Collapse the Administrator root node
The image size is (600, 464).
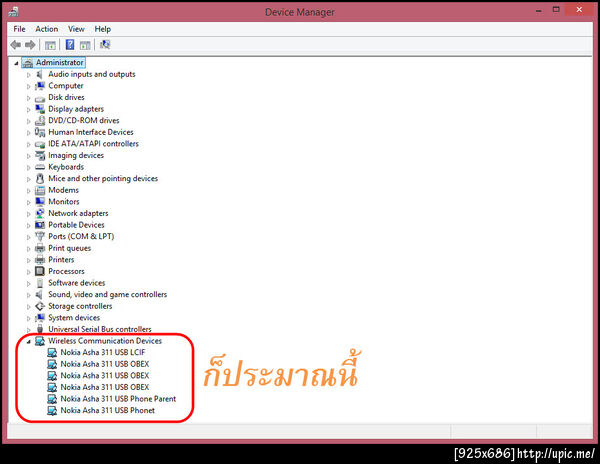(16, 63)
